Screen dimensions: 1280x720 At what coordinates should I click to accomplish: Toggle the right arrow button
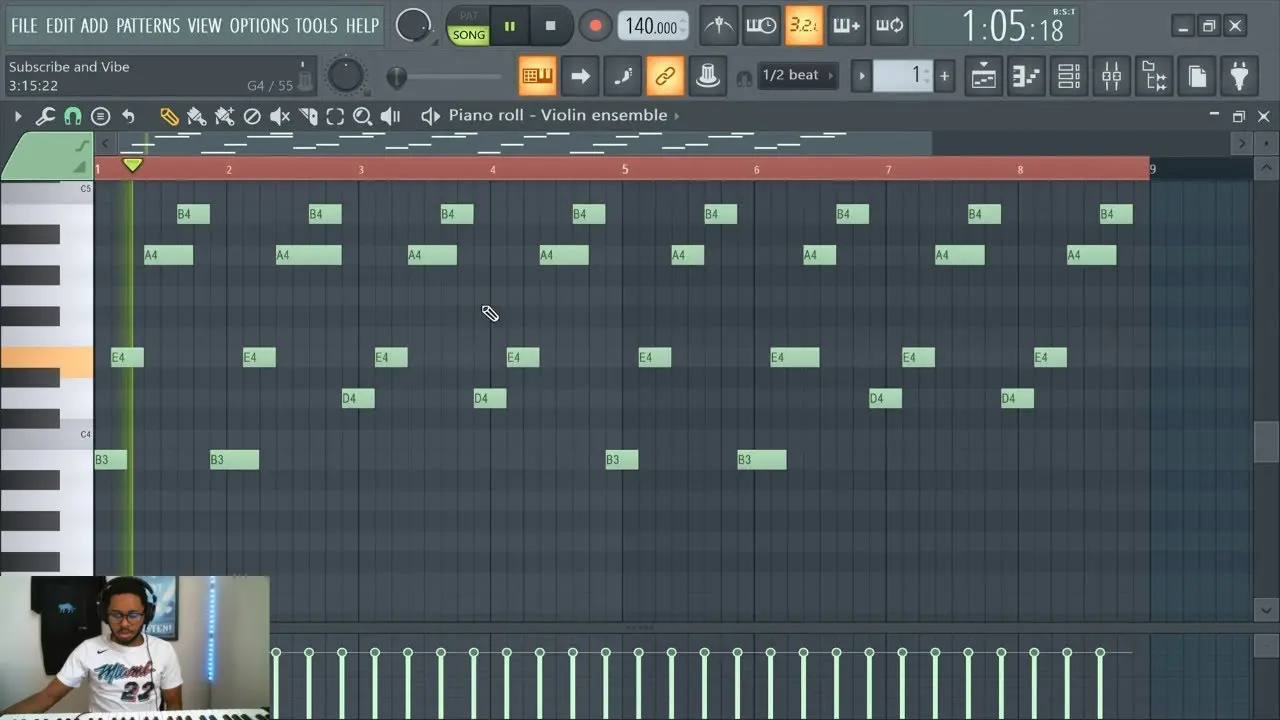pyautogui.click(x=580, y=76)
